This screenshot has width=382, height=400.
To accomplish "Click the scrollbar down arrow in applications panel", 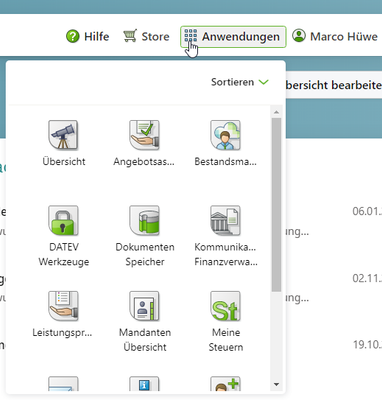I will coord(276,385).
